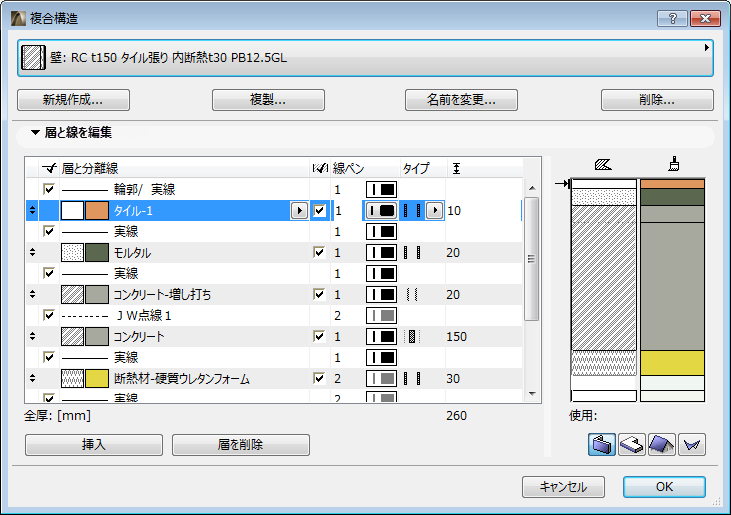This screenshot has width=731, height=515.
Task: Toggle 実線 checkbox below モルタル
Action: coord(48,273)
